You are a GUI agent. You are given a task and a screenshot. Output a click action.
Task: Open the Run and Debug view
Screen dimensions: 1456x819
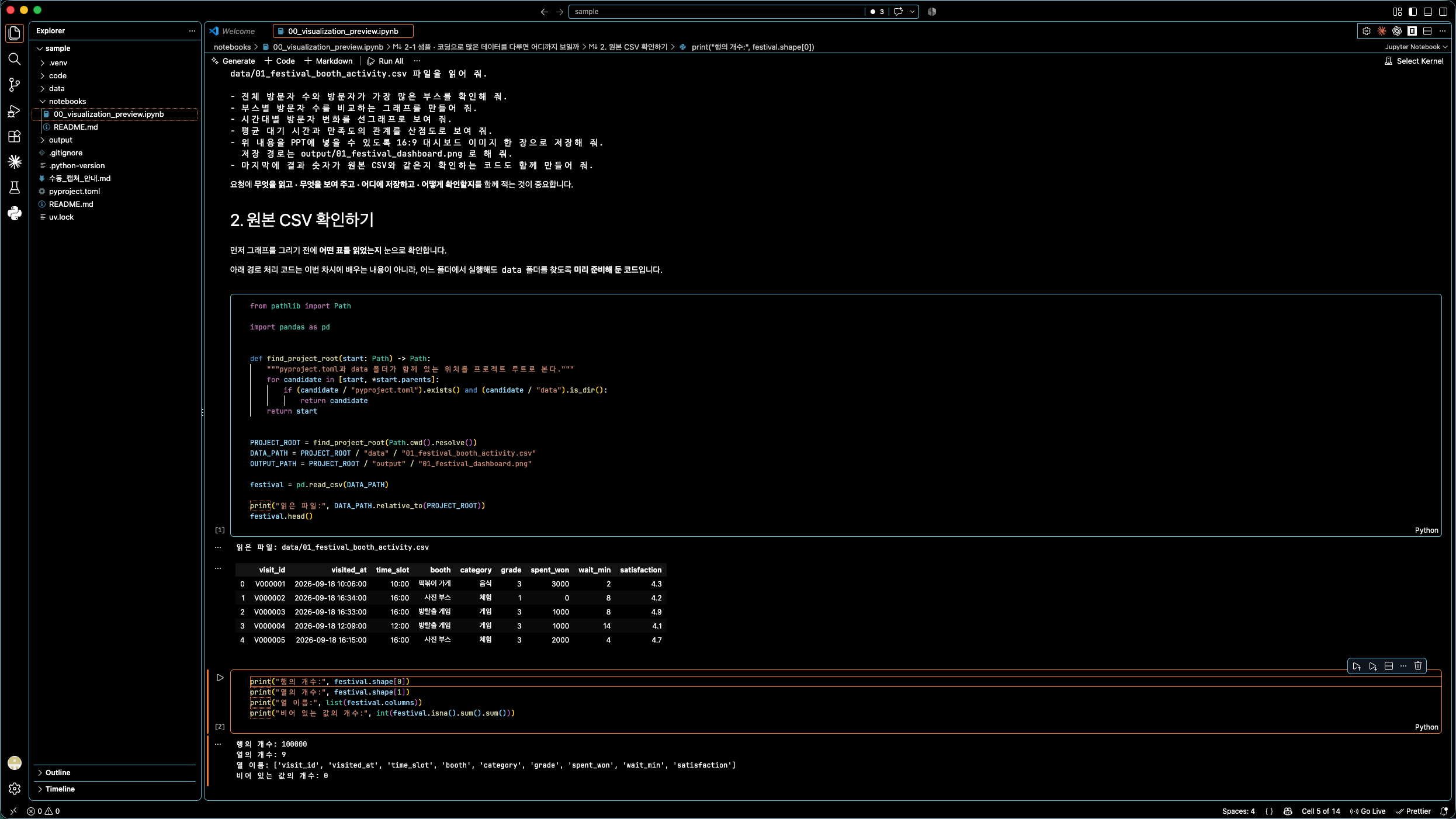pyautogui.click(x=15, y=110)
